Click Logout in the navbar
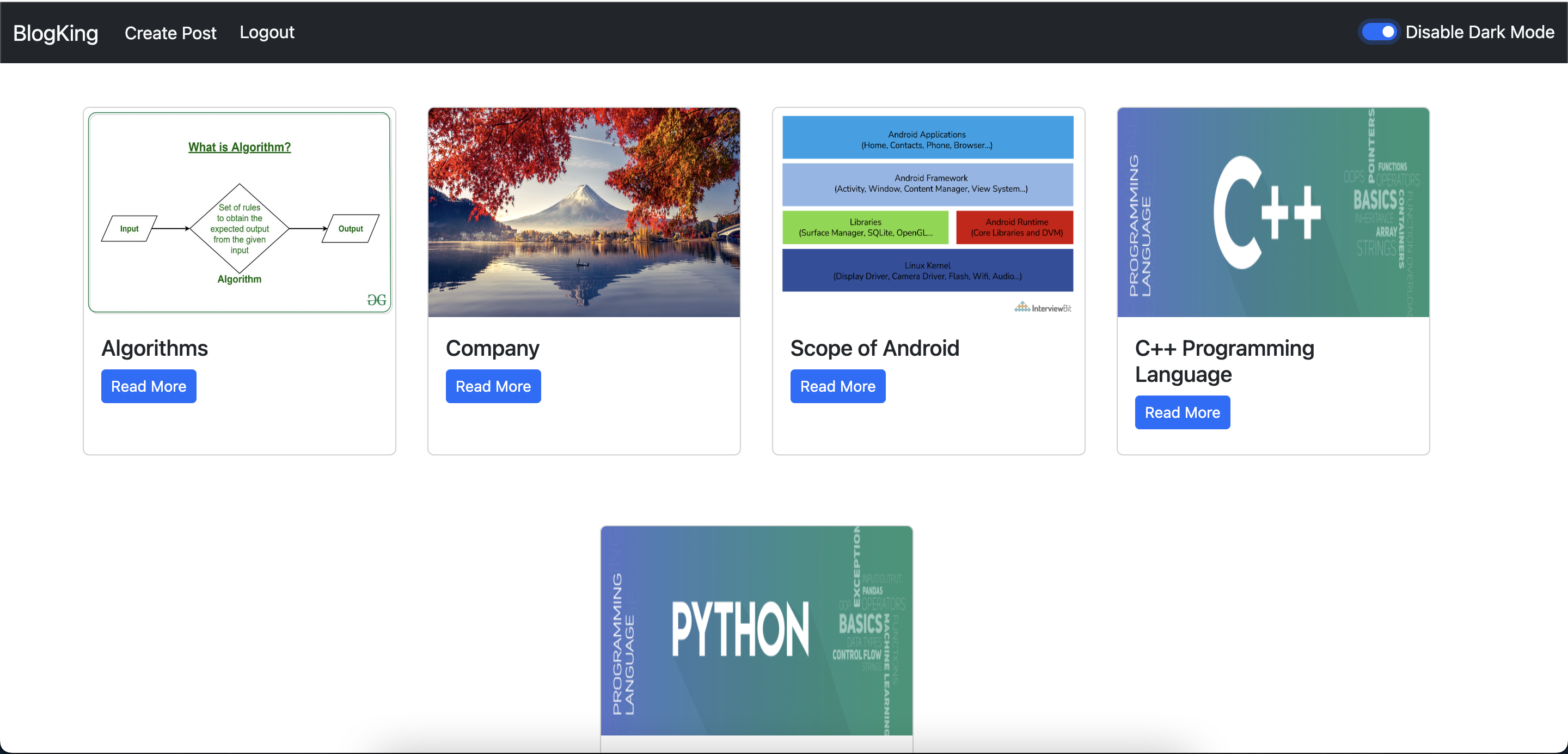The width and height of the screenshot is (1568, 754). point(267,32)
